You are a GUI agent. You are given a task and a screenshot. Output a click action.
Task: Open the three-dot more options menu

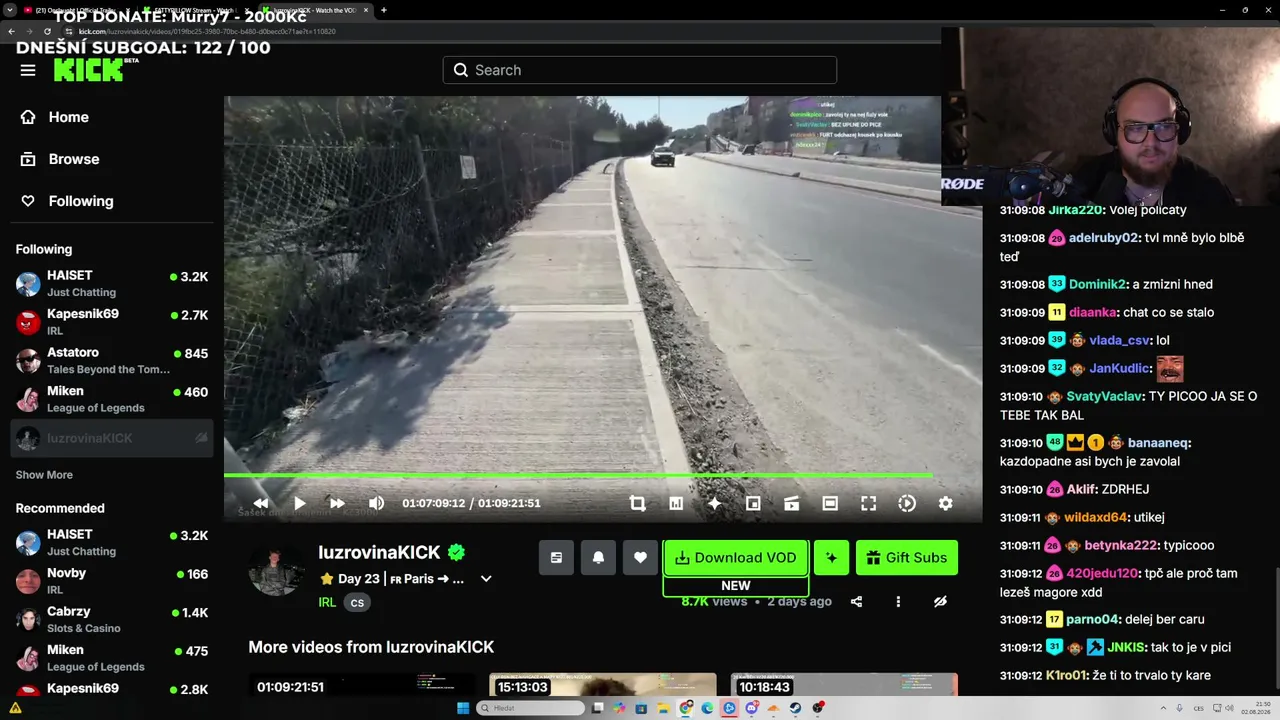[898, 602]
